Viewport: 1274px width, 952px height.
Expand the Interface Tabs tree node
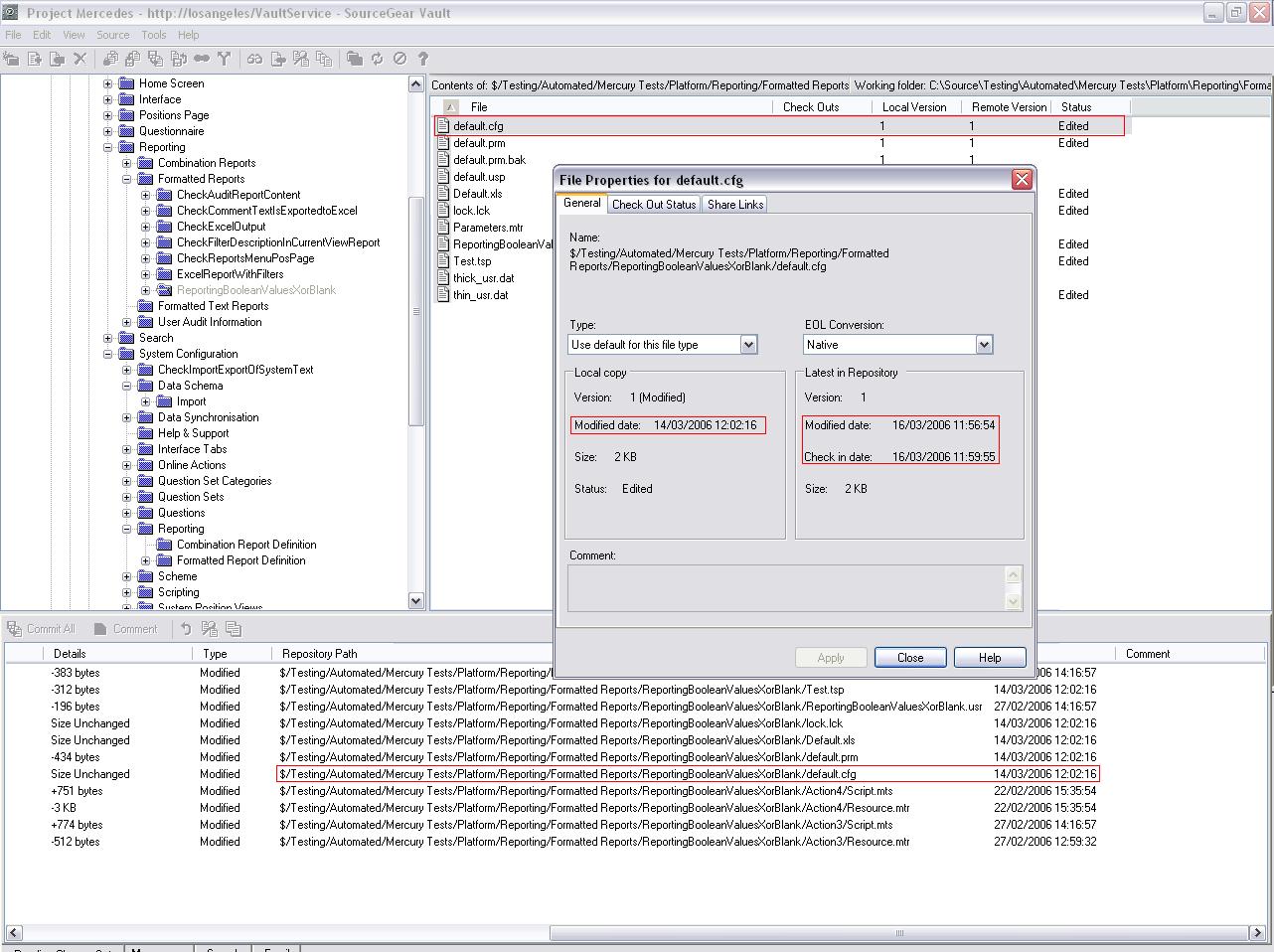[126, 449]
